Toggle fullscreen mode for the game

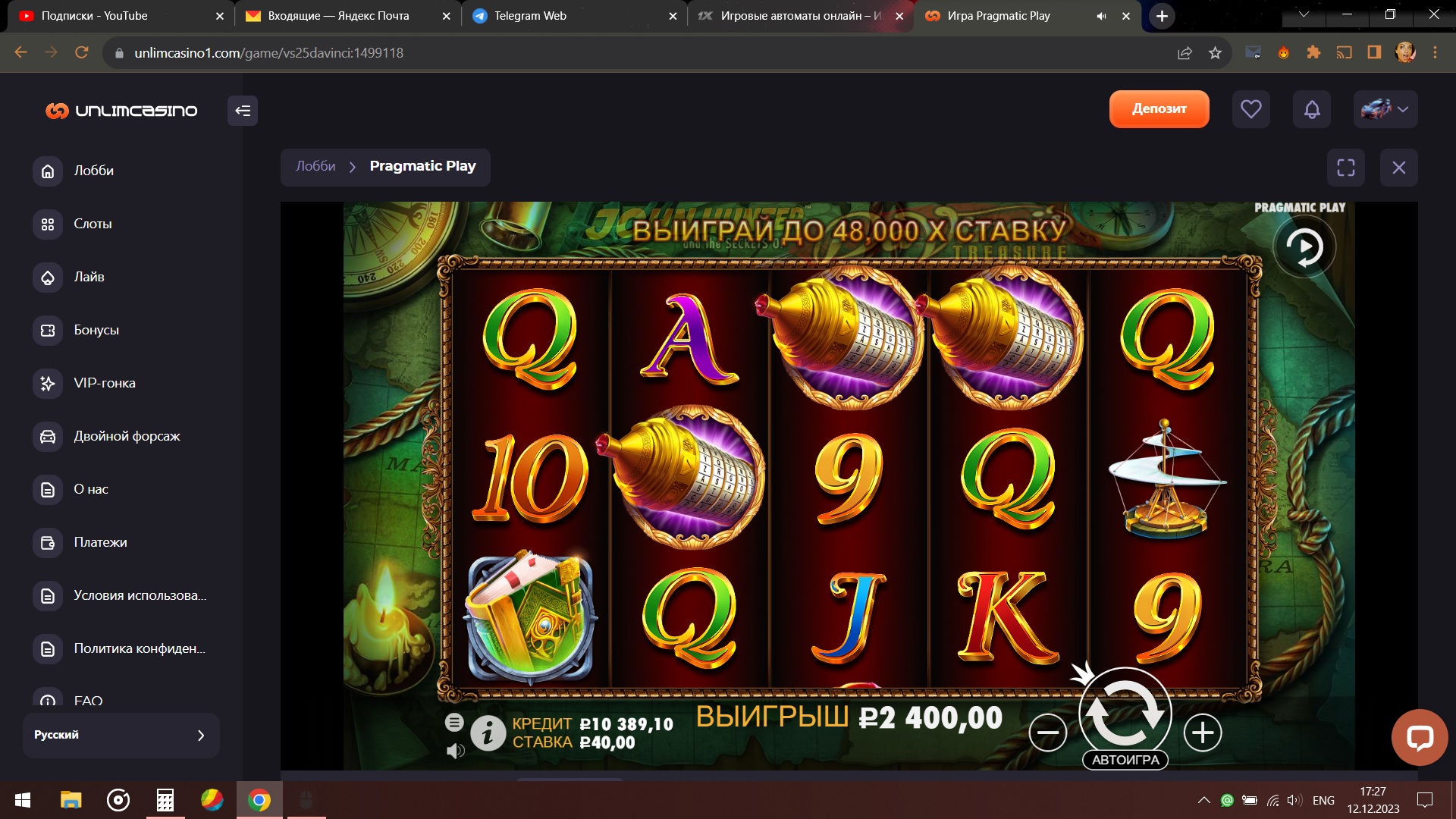point(1346,168)
